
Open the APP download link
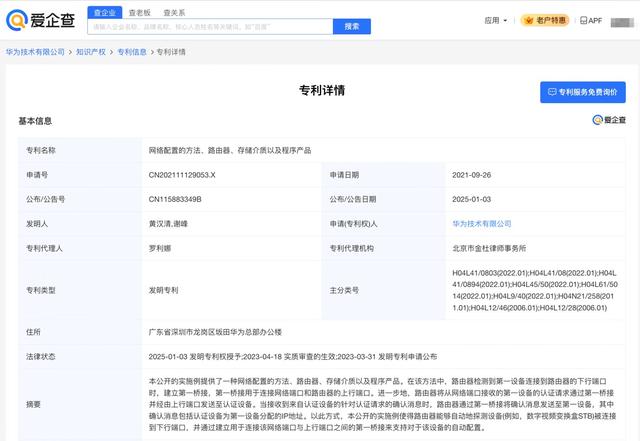click(591, 20)
